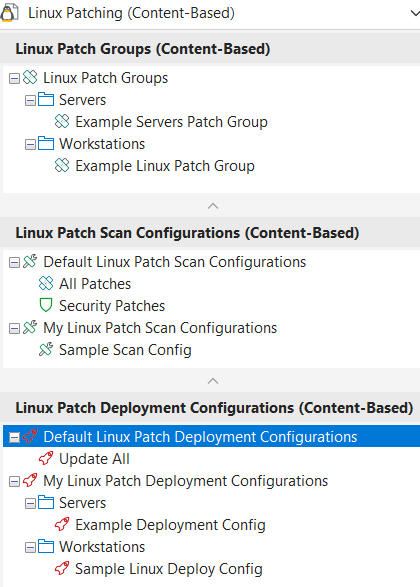Collapse the Linux Patch Groups root node
The height and width of the screenshot is (587, 420).
click(x=14, y=78)
